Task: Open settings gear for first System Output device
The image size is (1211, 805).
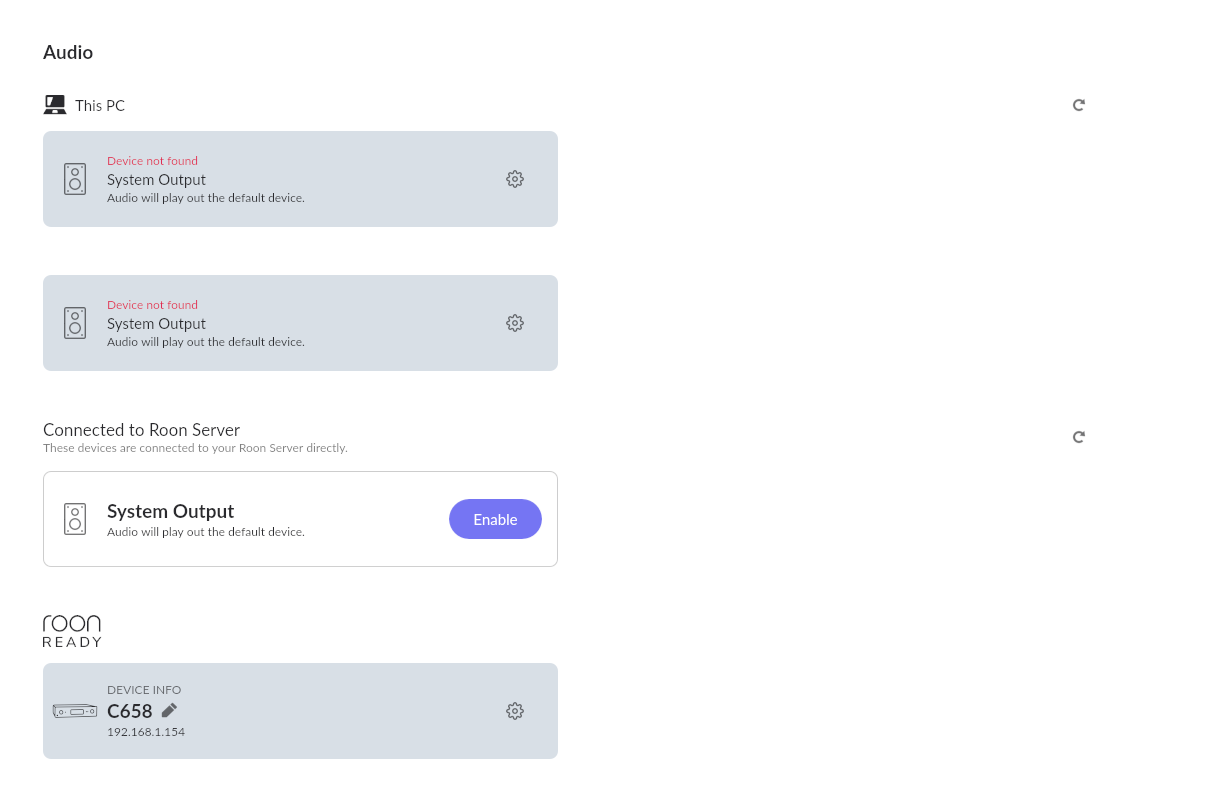Action: click(515, 179)
